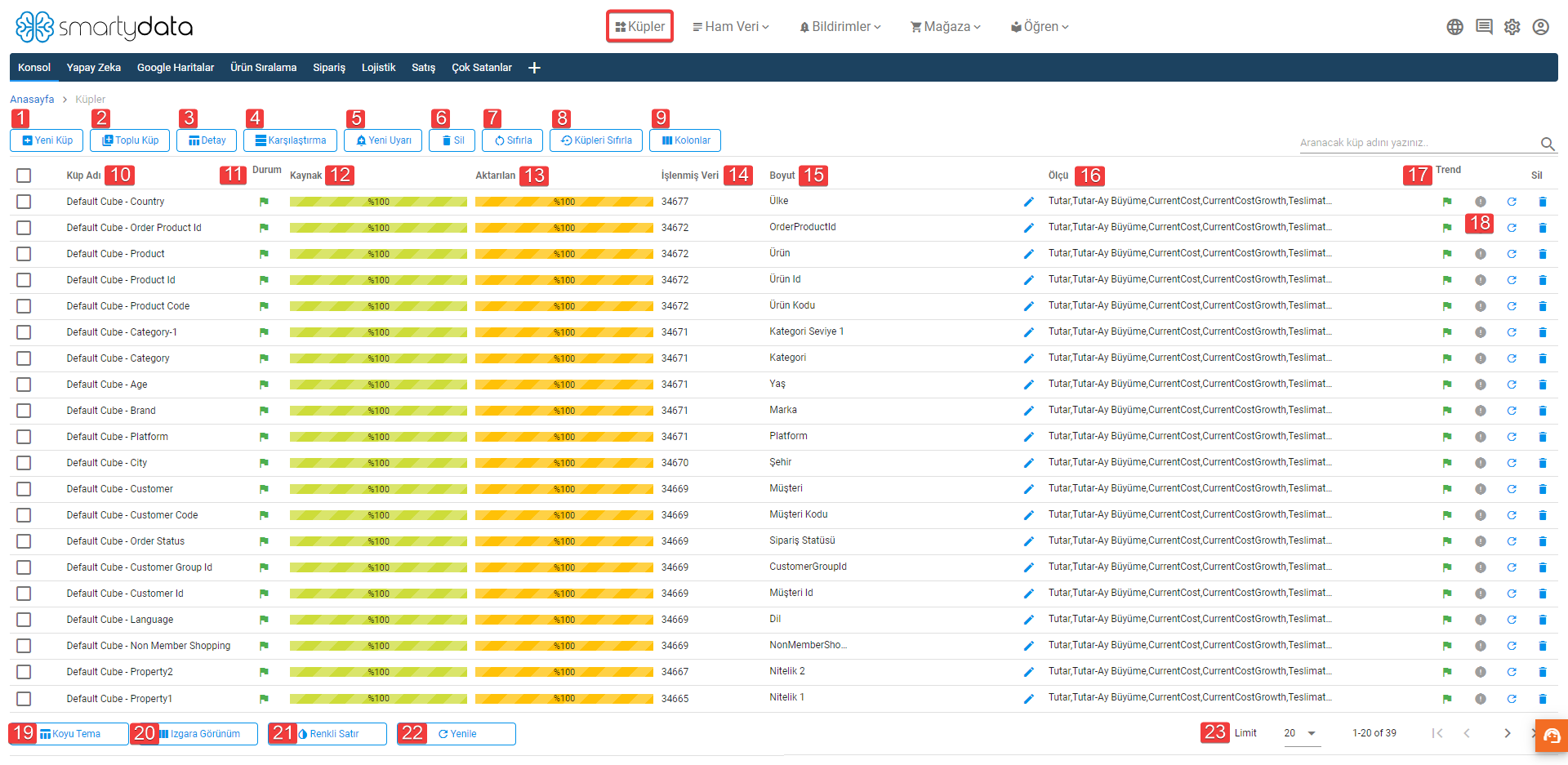1568x765 pixels.
Task: Switch to the Google Haritalar tab
Action: point(176,68)
